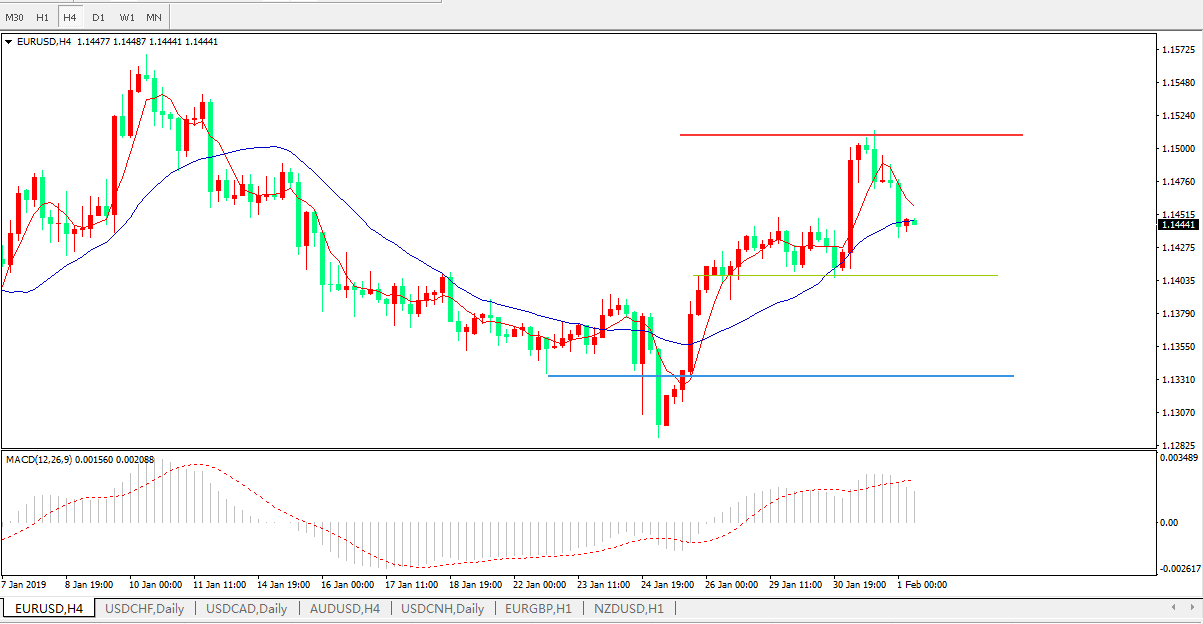Expand the EURUSD,H4 chart title triangle

coord(9,42)
